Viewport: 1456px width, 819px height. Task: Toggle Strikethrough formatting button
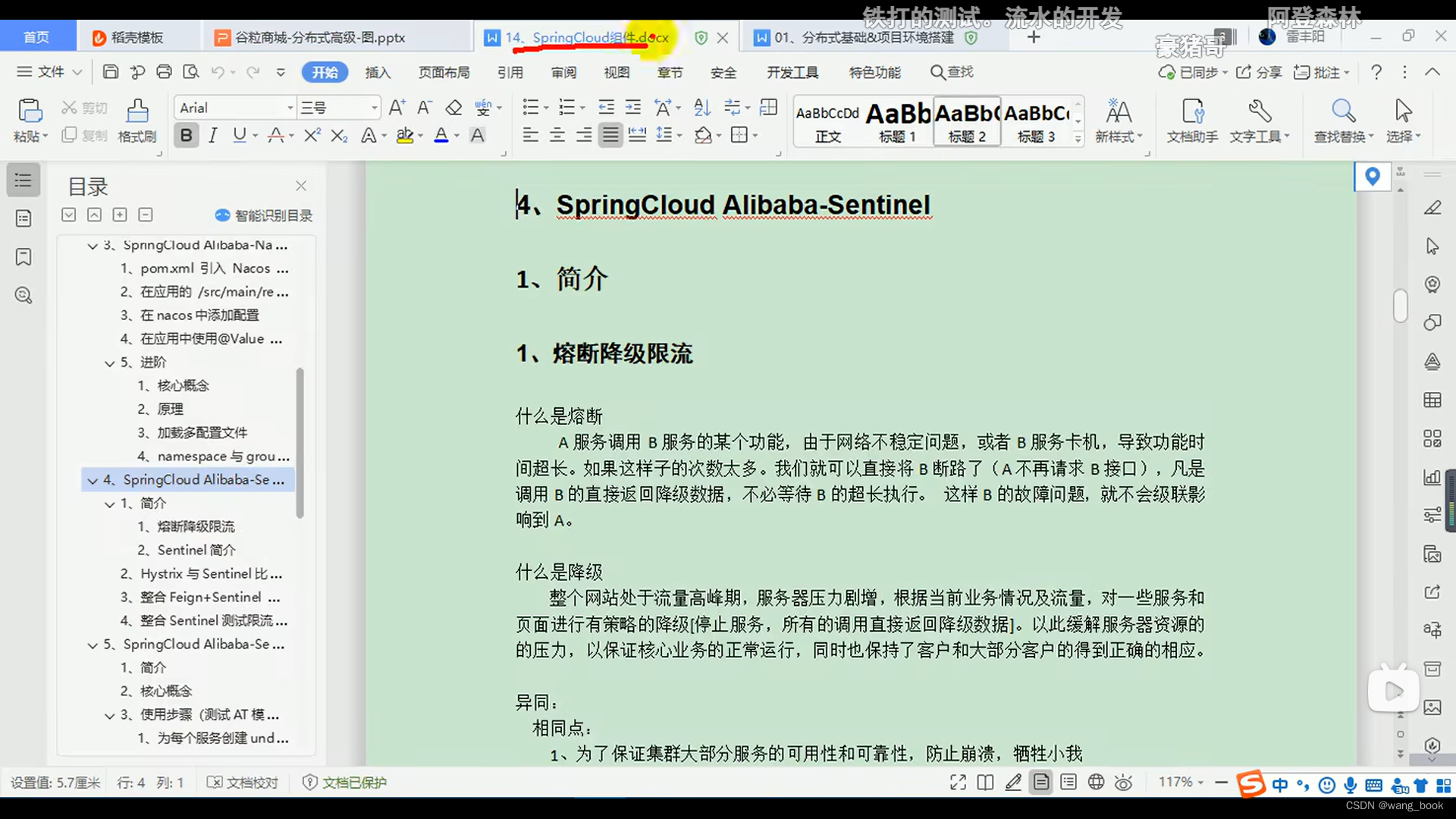tap(275, 135)
